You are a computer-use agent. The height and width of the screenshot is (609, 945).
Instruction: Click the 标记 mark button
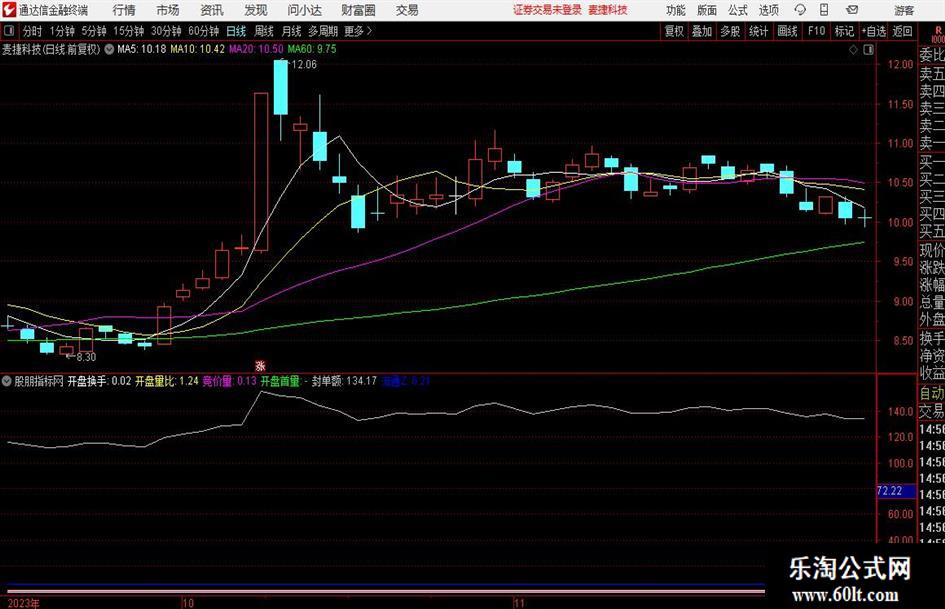point(844,31)
